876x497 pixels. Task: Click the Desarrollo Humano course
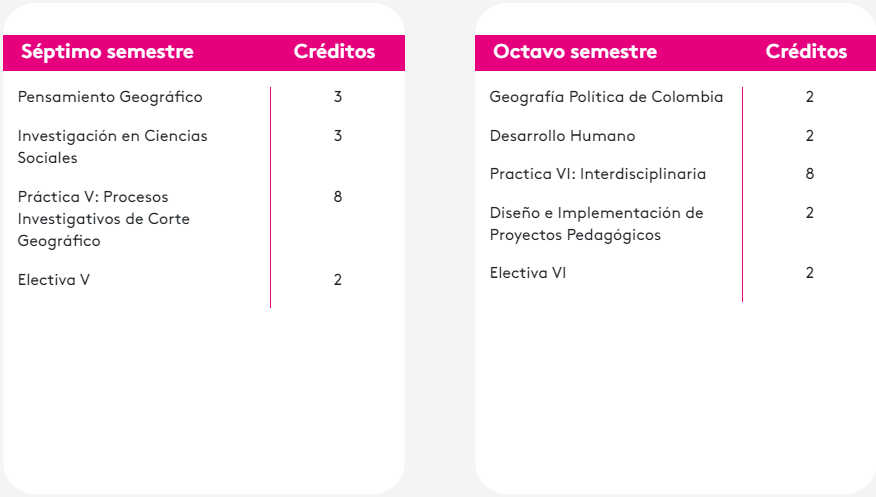pos(562,136)
